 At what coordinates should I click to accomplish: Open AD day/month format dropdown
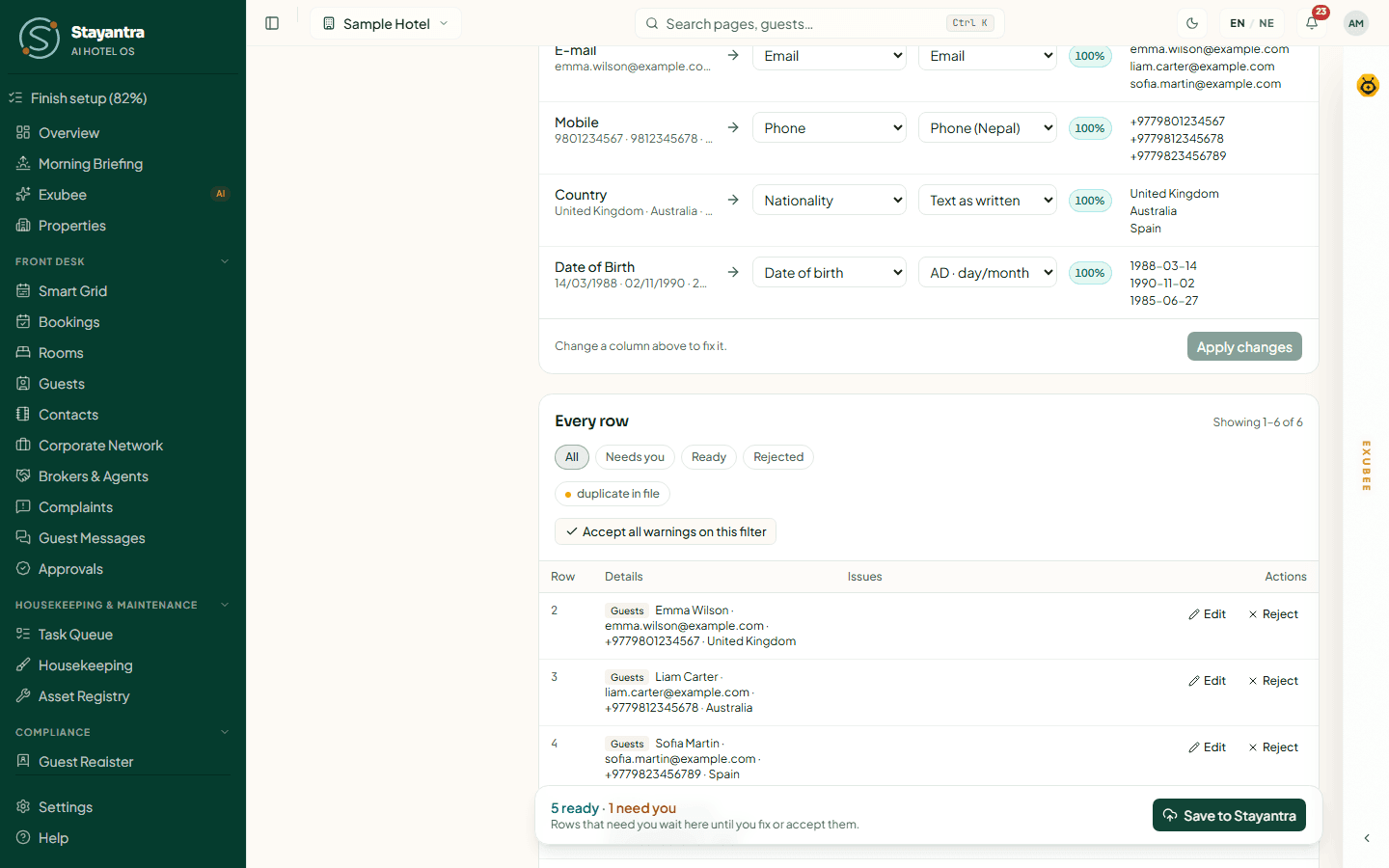click(x=988, y=273)
